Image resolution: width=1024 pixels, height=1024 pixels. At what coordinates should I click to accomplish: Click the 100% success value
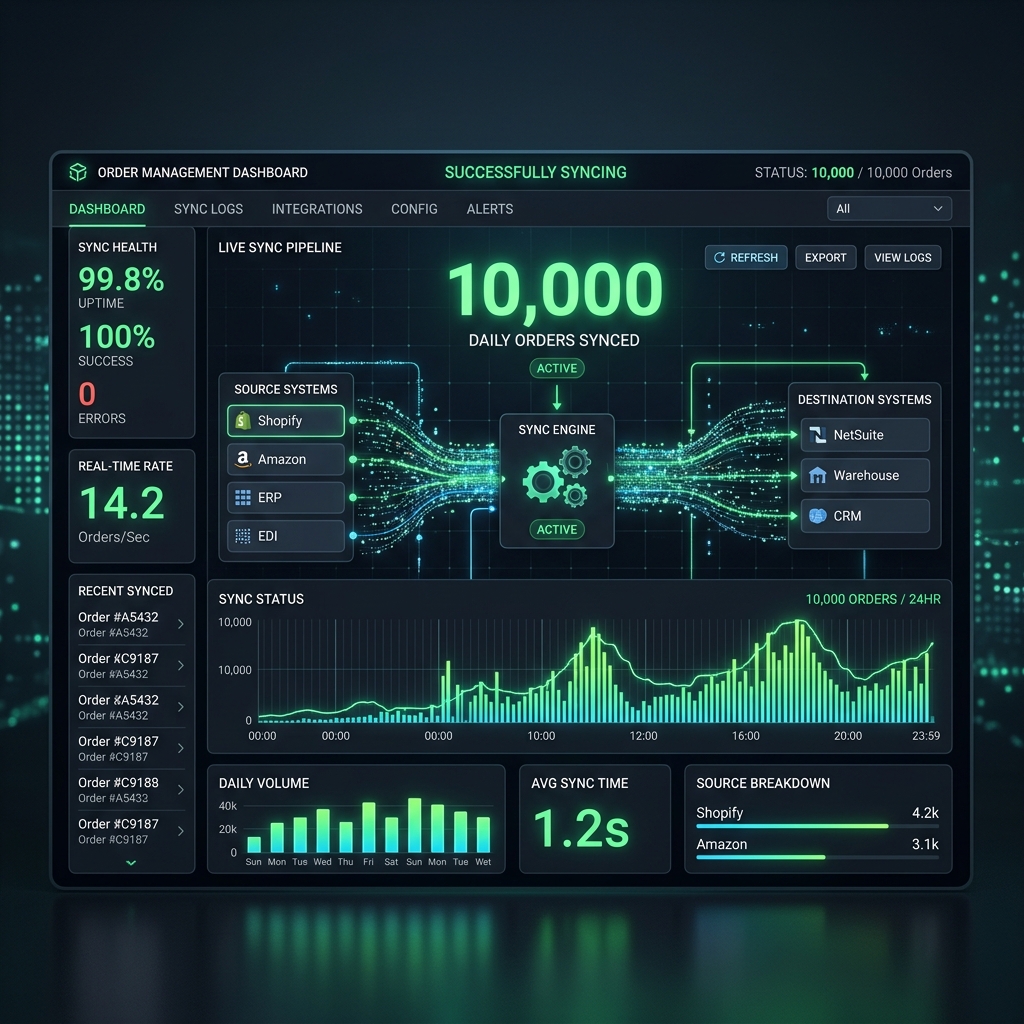tap(117, 337)
